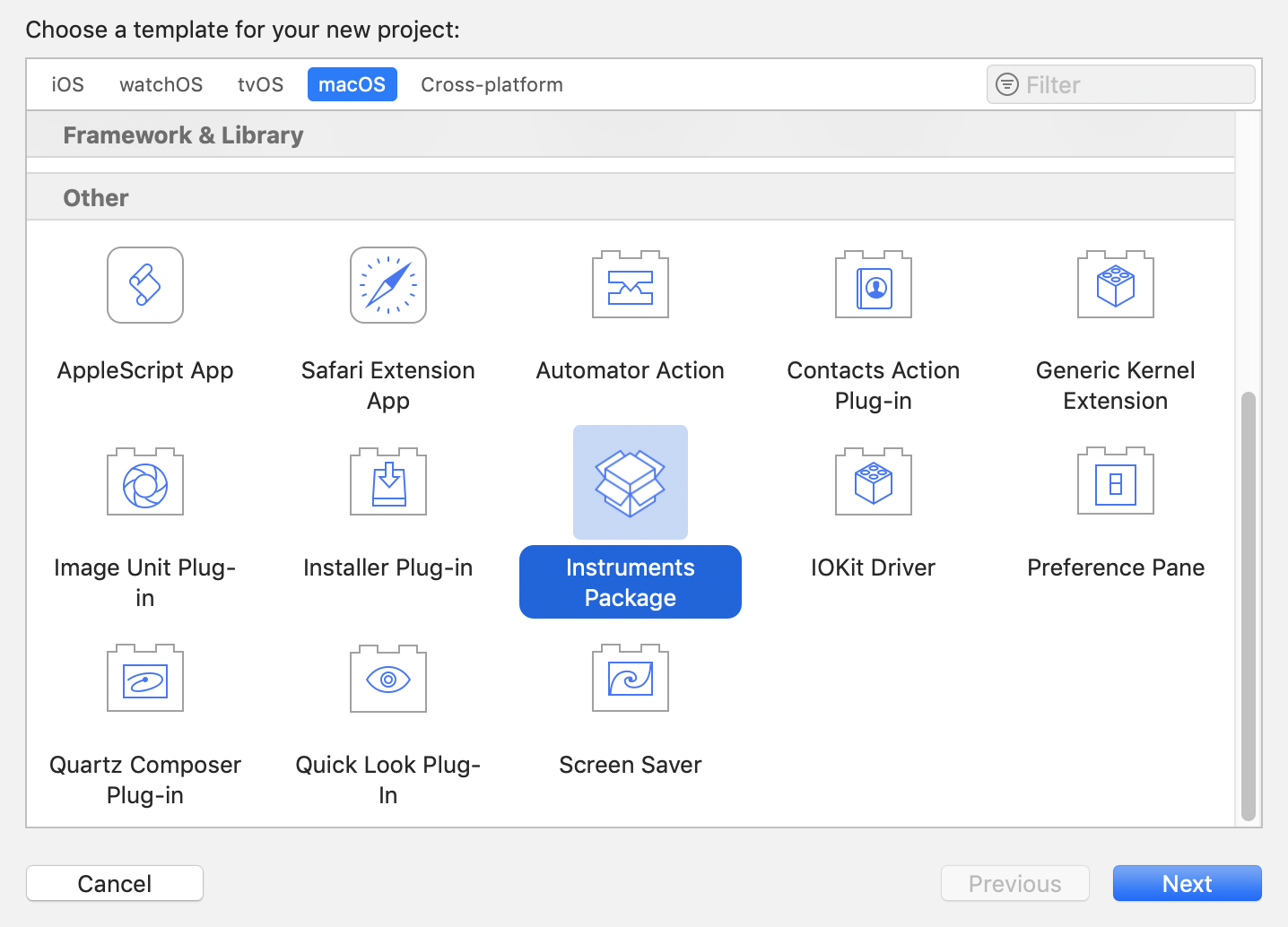
Task: Select the IOKit Driver template icon
Action: click(x=874, y=482)
